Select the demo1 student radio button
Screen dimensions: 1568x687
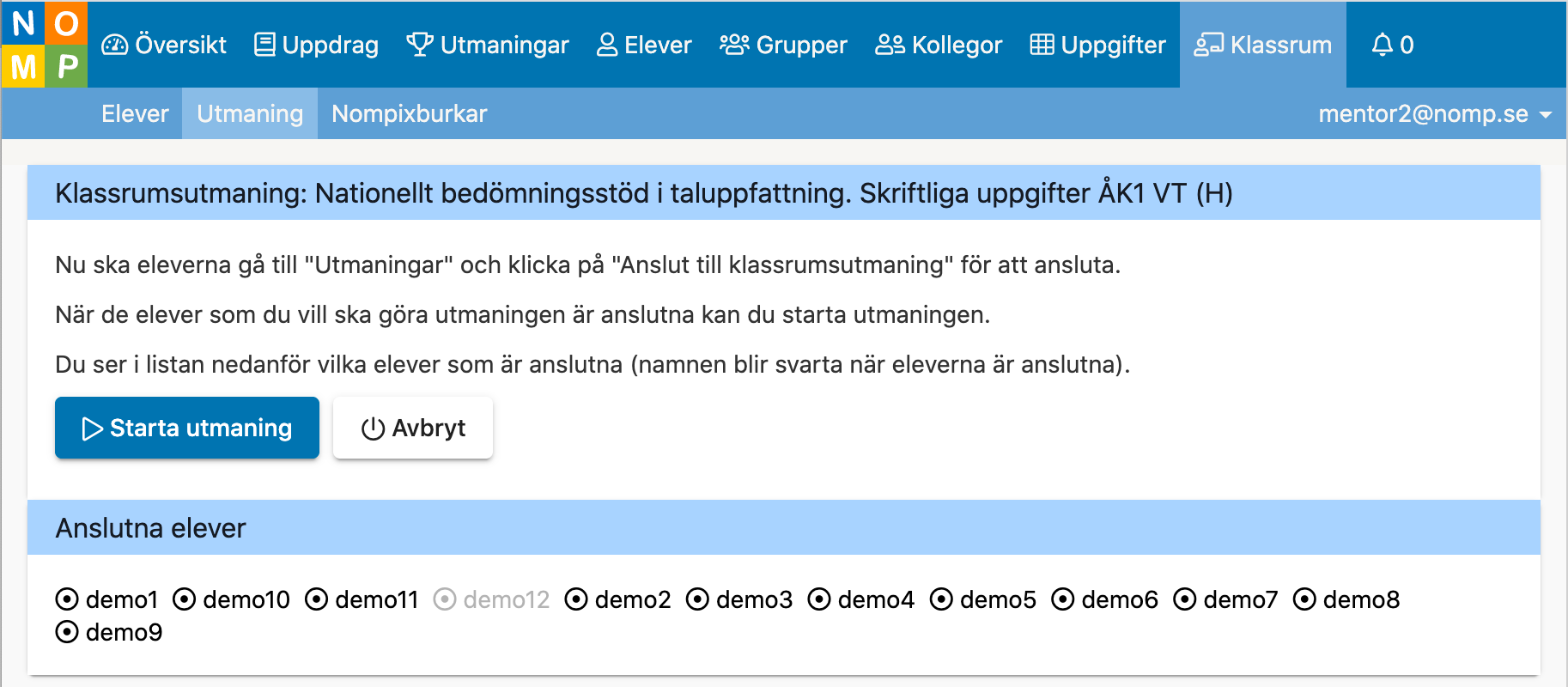click(x=67, y=599)
